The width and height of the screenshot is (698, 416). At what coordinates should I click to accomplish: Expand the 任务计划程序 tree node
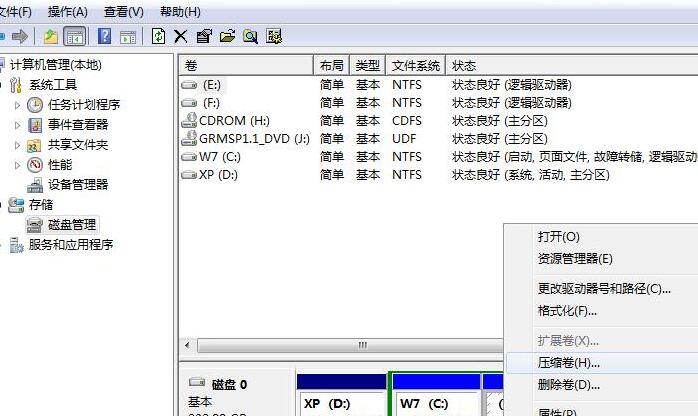(x=17, y=105)
